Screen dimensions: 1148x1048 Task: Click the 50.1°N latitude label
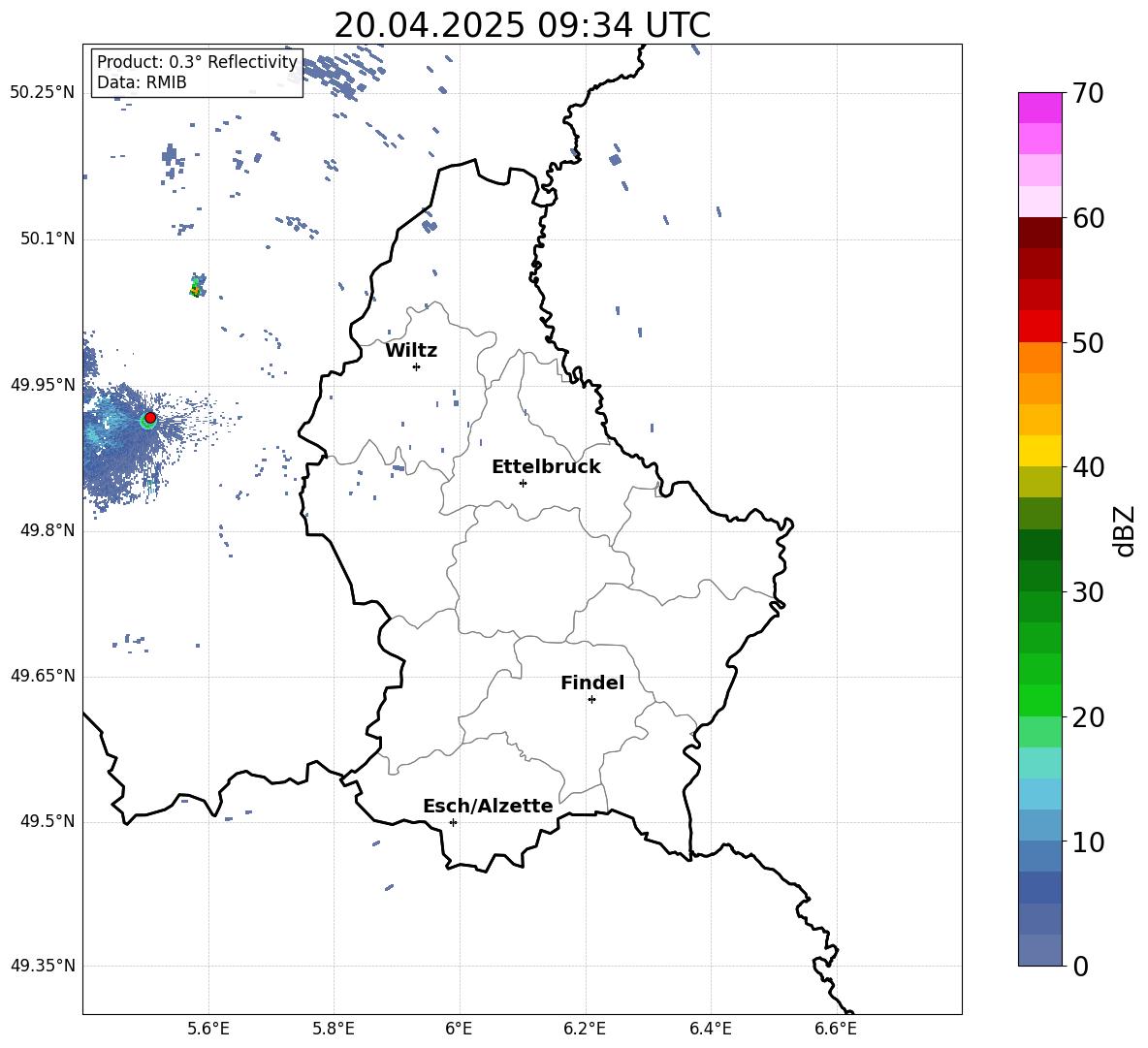[x=48, y=239]
